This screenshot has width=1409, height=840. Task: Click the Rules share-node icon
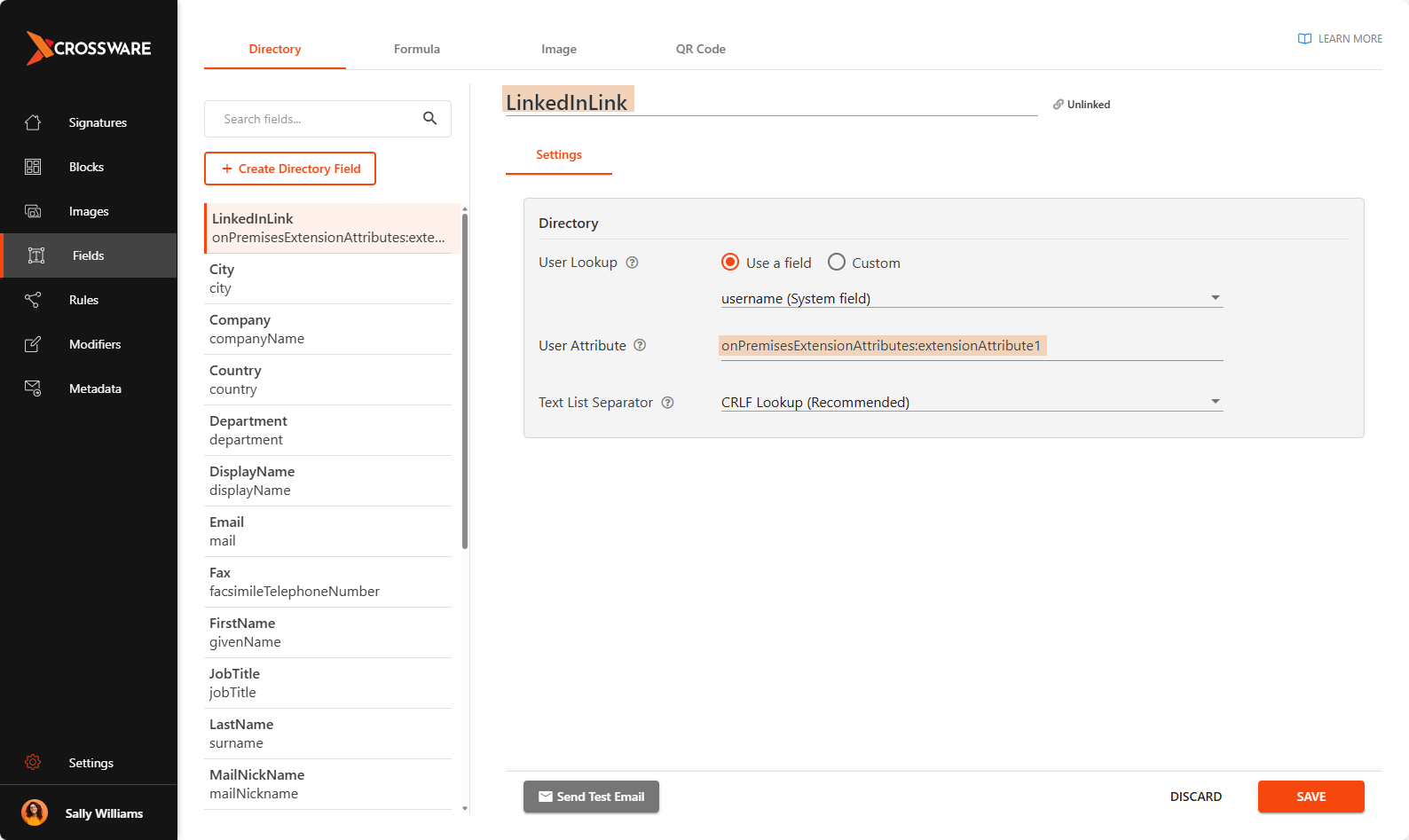[33, 300]
